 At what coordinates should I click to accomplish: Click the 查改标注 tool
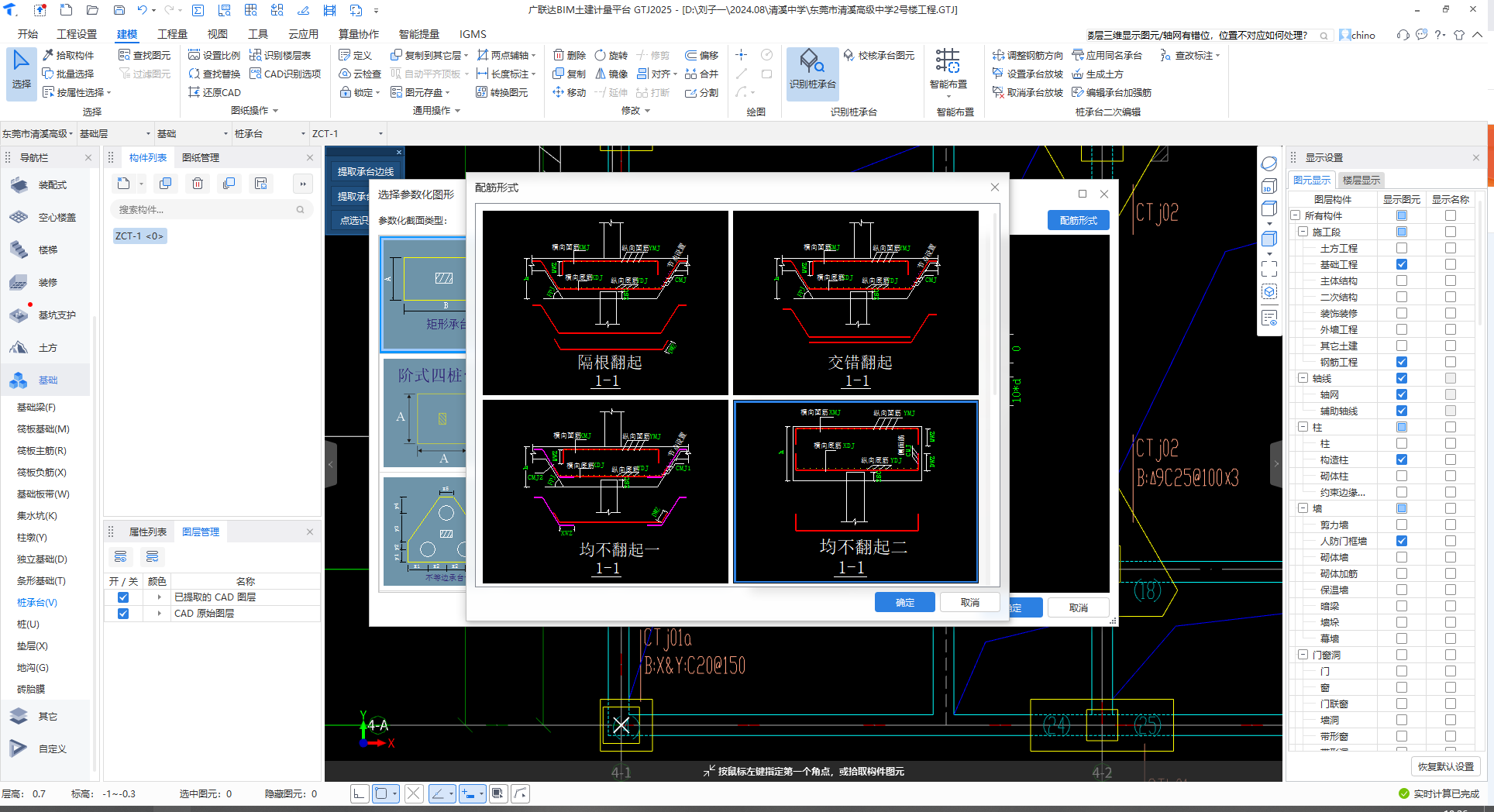(x=1189, y=55)
